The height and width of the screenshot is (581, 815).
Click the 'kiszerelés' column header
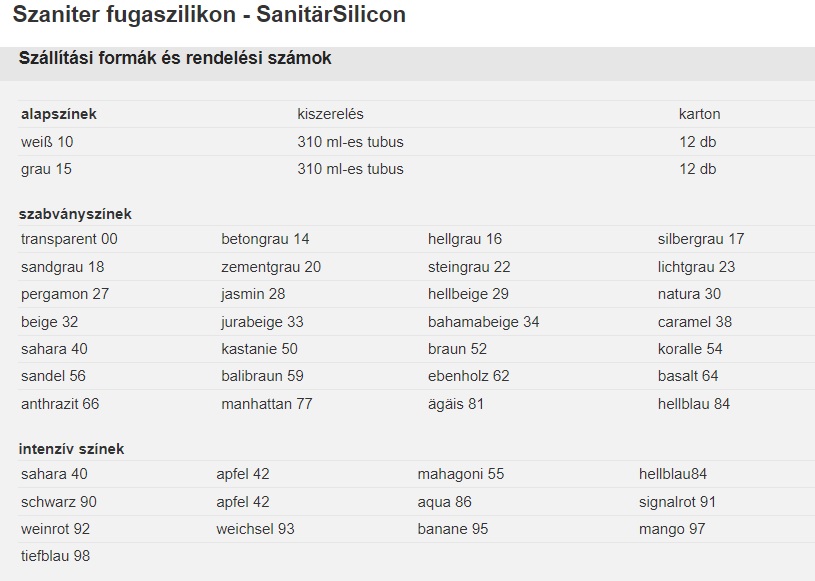click(x=330, y=114)
